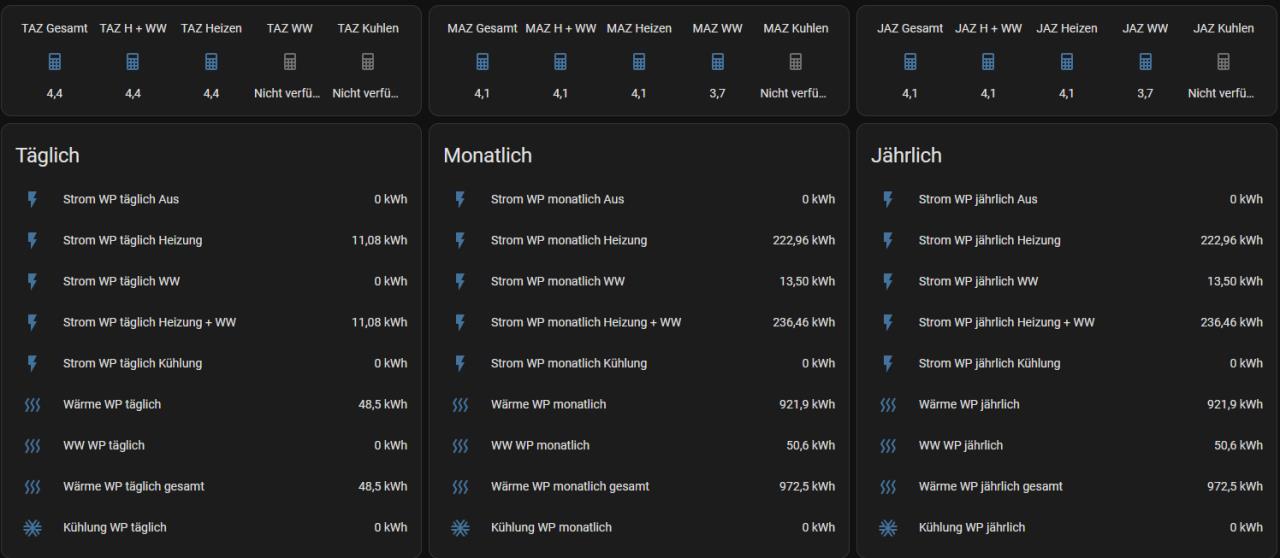This screenshot has height=558, width=1280.
Task: Click the snowflake icon beside Kühlung WP jährlich
Action: [x=888, y=527]
